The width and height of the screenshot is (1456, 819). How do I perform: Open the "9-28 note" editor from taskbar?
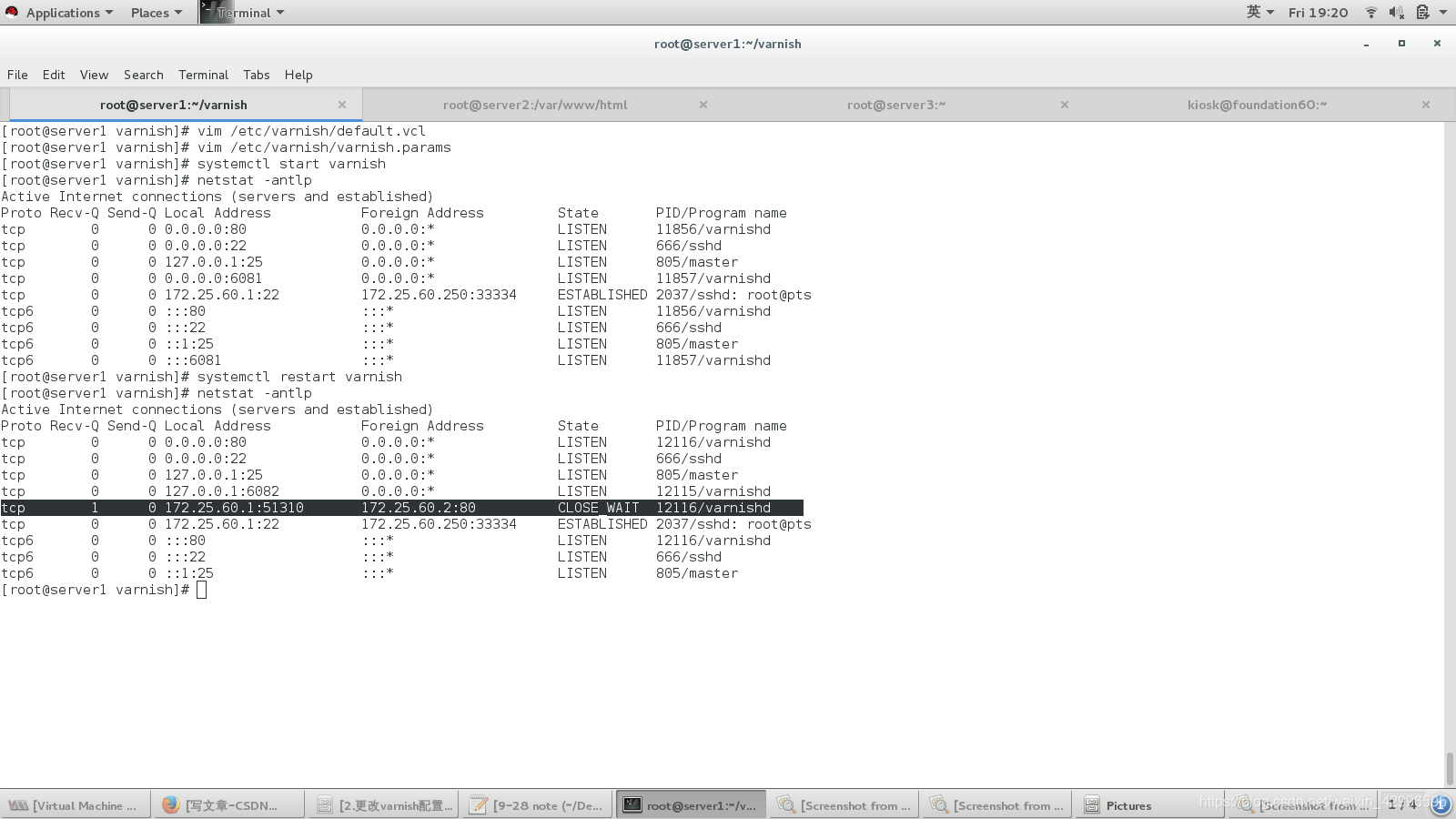pos(537,804)
